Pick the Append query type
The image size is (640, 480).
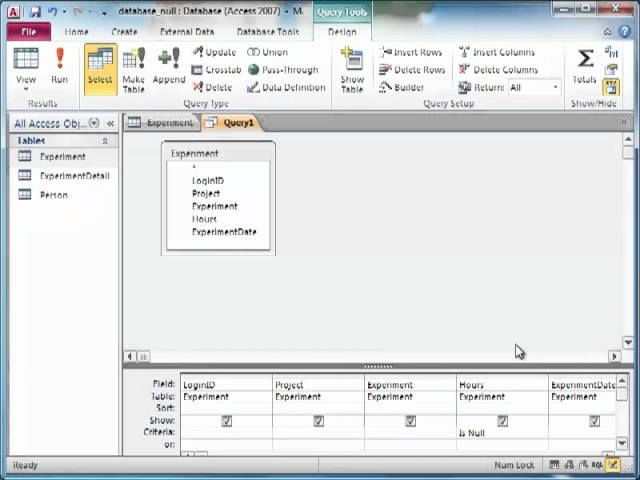169,66
